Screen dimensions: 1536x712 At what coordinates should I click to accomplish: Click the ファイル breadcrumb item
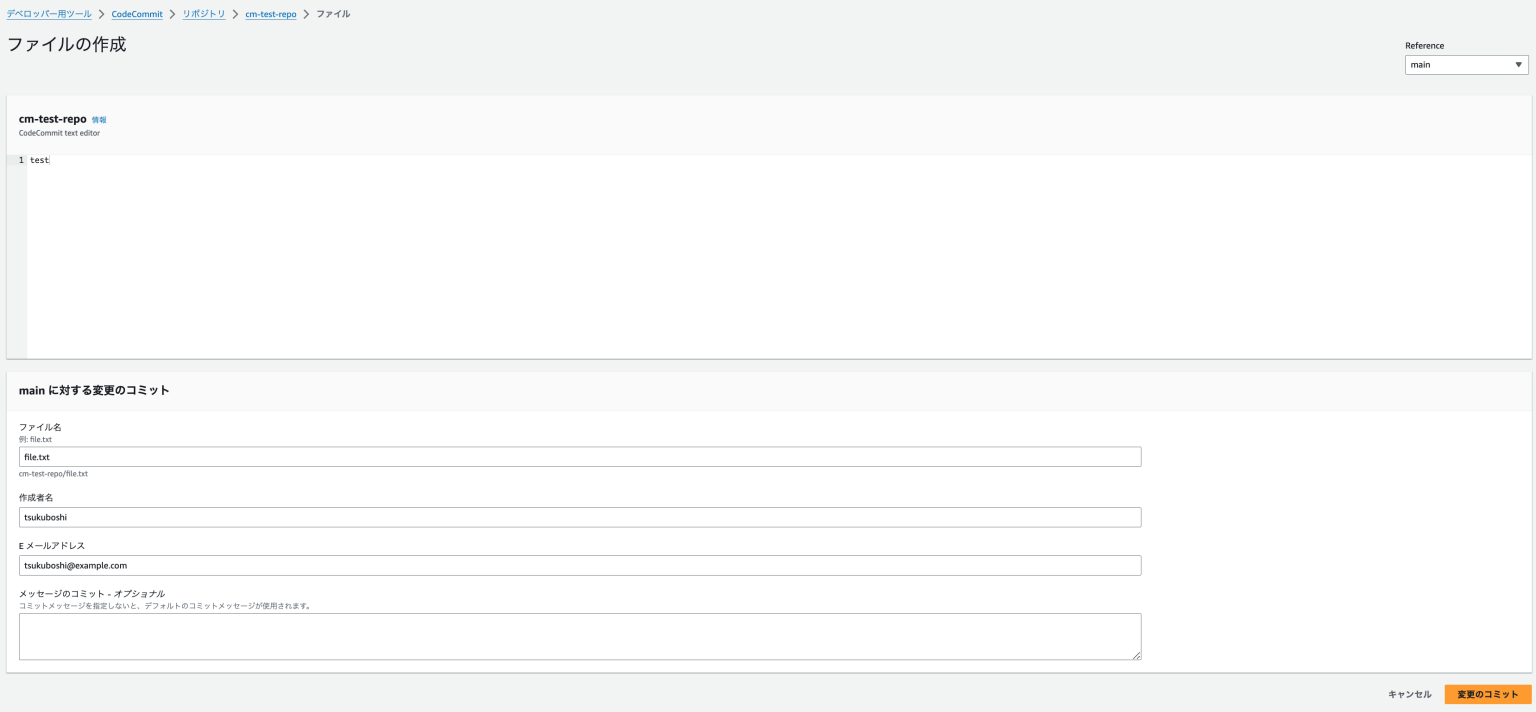pos(335,14)
